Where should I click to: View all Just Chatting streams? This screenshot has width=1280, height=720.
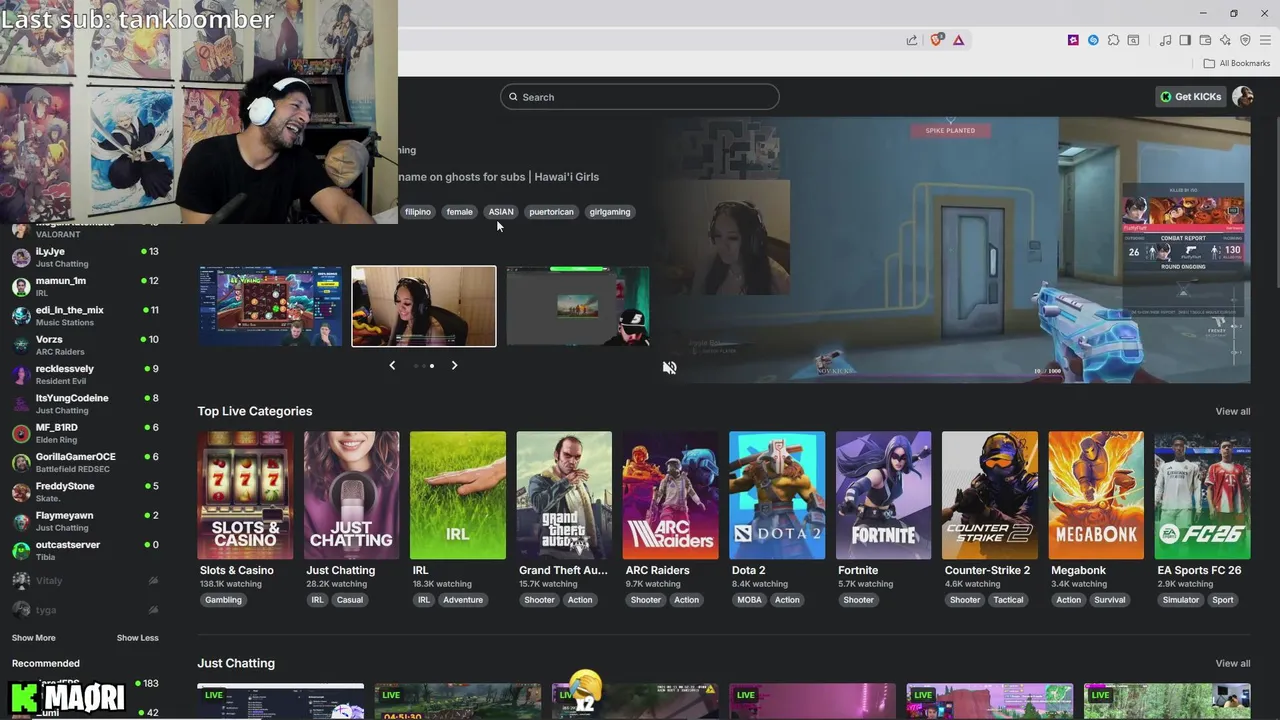coord(1232,663)
